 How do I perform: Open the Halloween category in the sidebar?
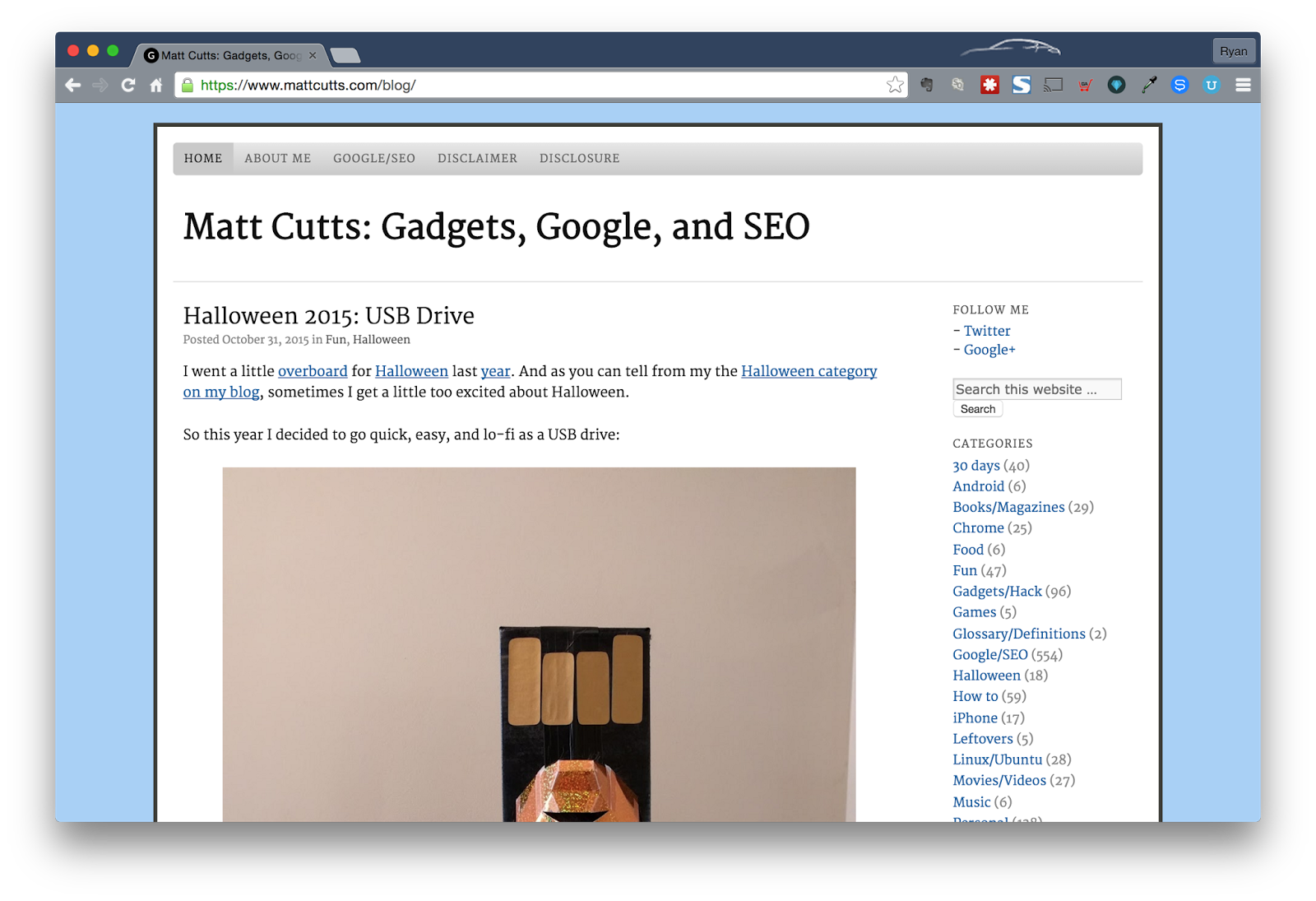pos(986,676)
